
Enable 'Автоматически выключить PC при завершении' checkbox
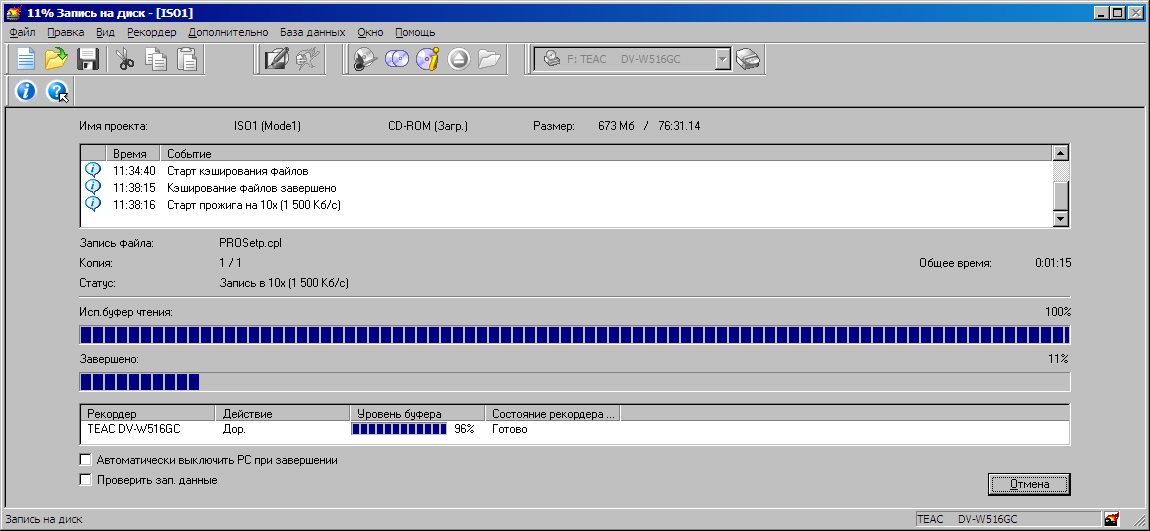tap(84, 460)
